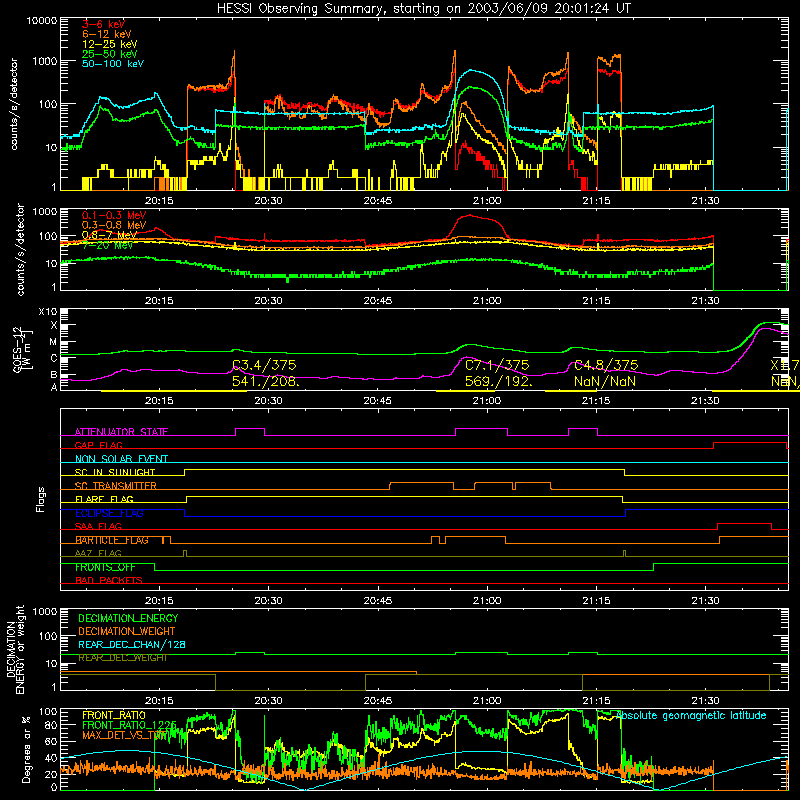
Task: Click the '20:45' tick under the decimation plot
Action: (378, 701)
